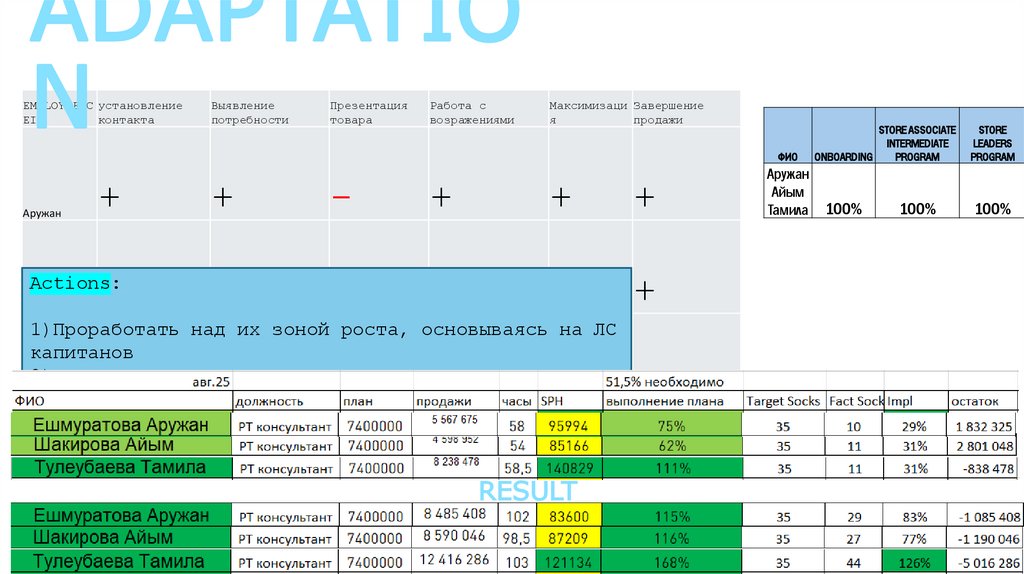Viewport: 1024px width, 574px height.
Task: Click the red minus under Презентация товара
Action: pyautogui.click(x=341, y=197)
